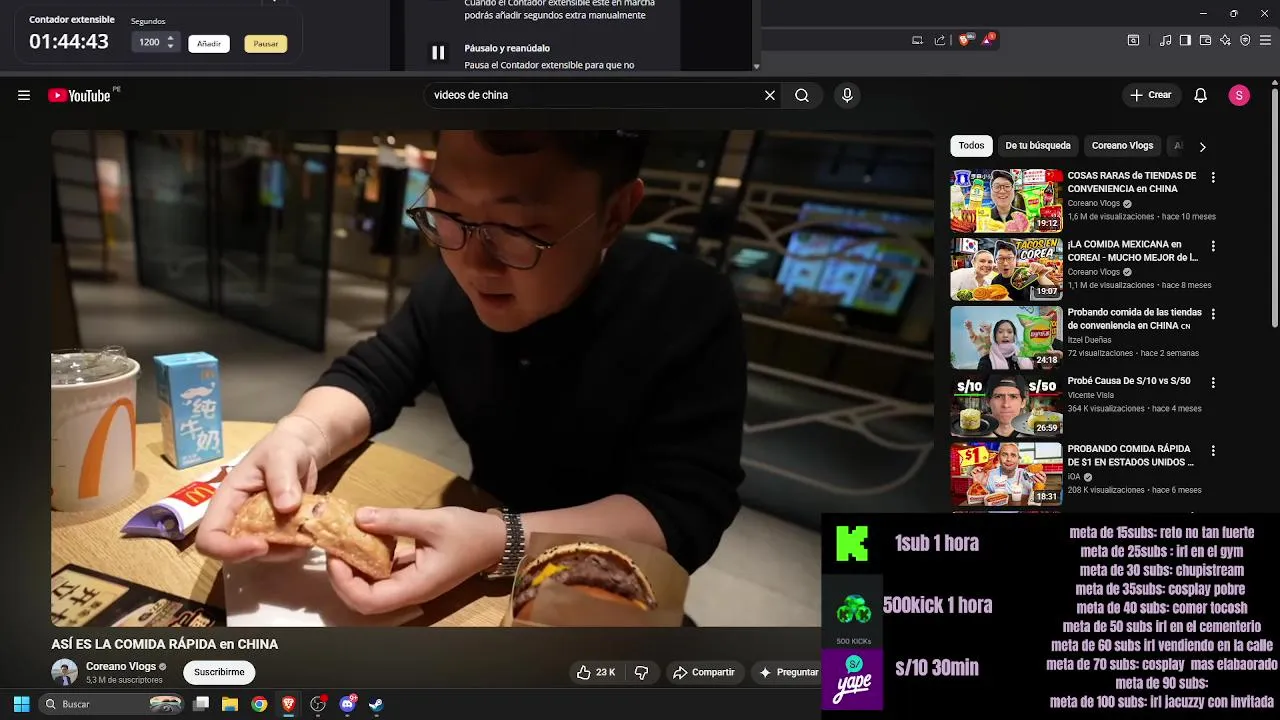Screen dimensions: 1280x720
Task: Switch to Brave browser on taskbar
Action: coord(288,704)
